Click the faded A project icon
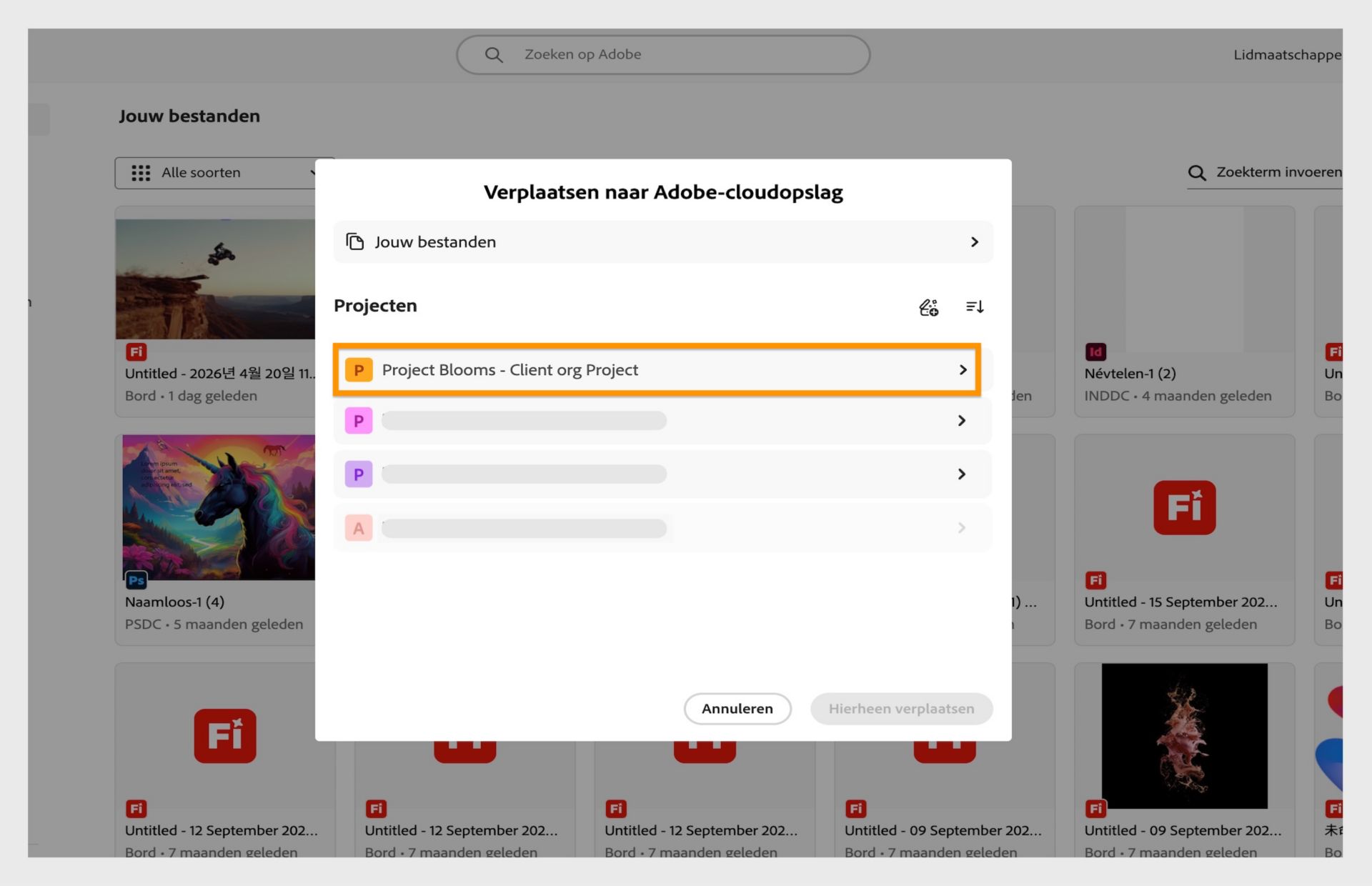This screenshot has height=886, width=1372. [x=359, y=528]
